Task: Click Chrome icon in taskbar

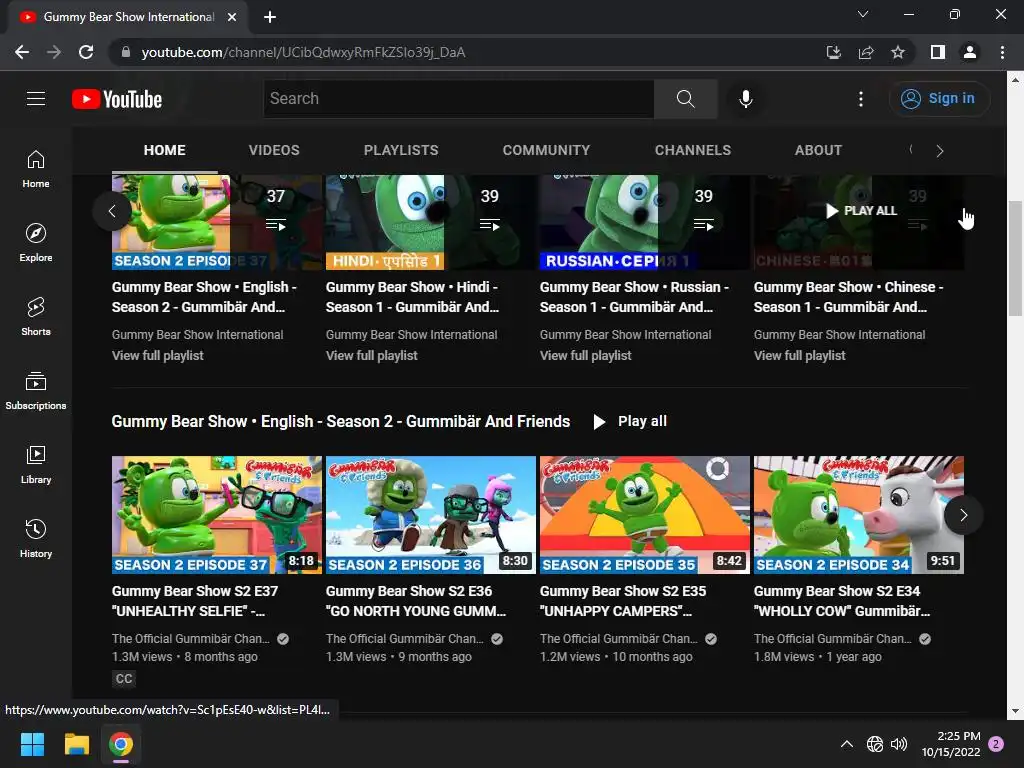Action: 121,744
